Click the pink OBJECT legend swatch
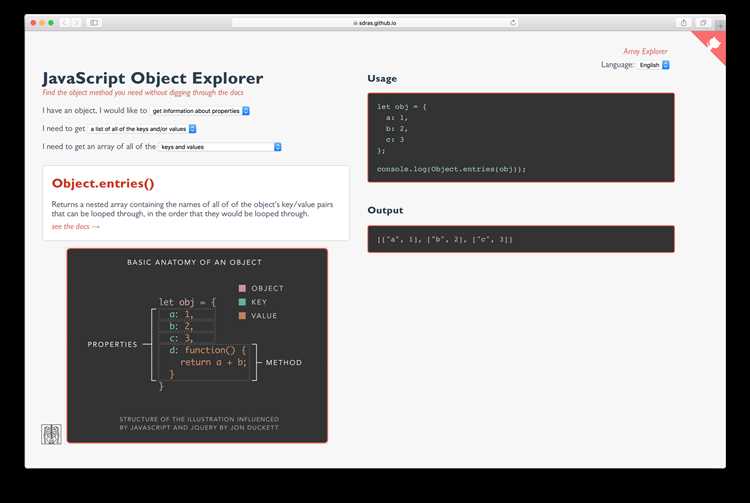The height and width of the screenshot is (503, 750). [242, 288]
